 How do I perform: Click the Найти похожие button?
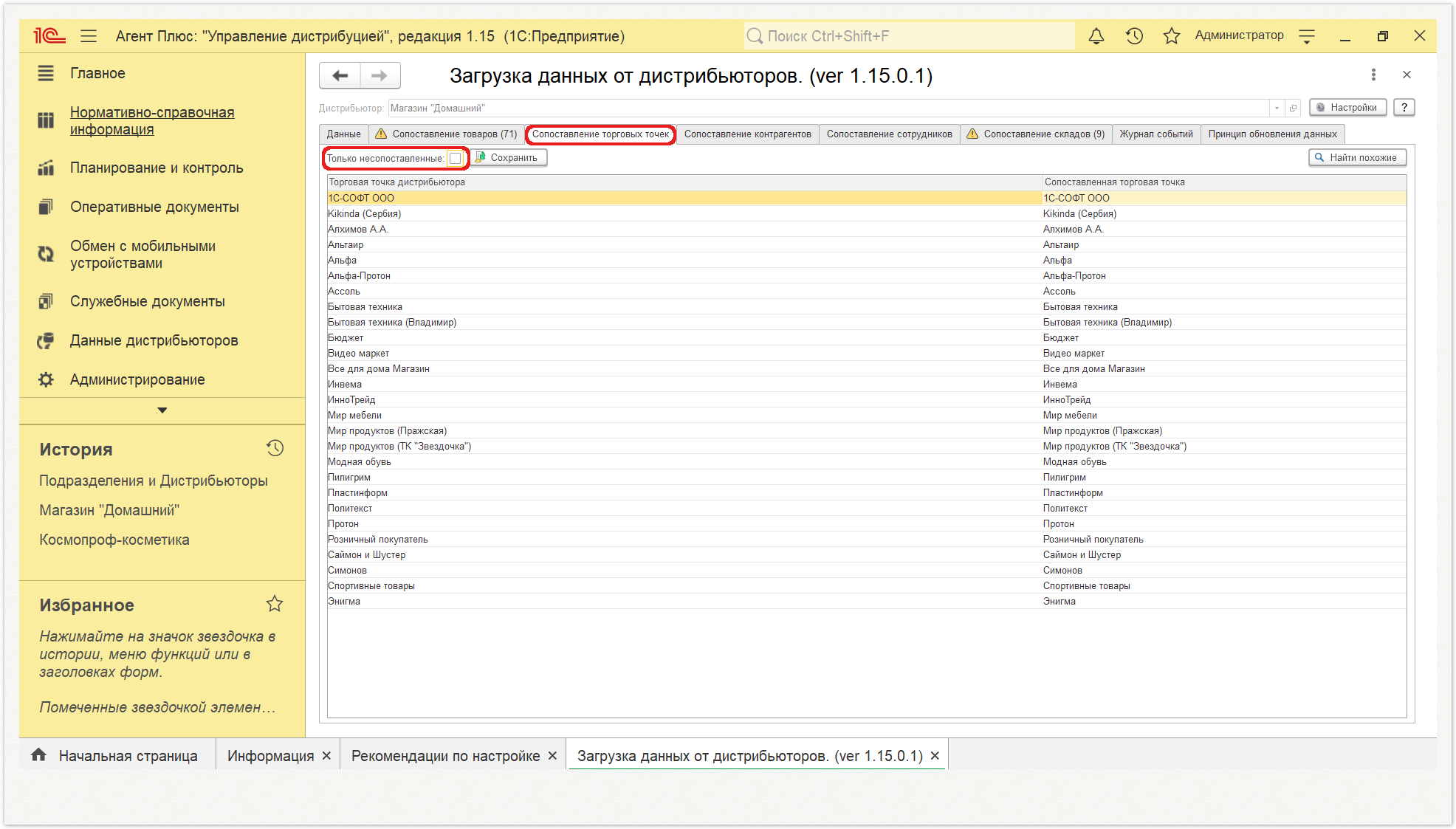click(1357, 157)
